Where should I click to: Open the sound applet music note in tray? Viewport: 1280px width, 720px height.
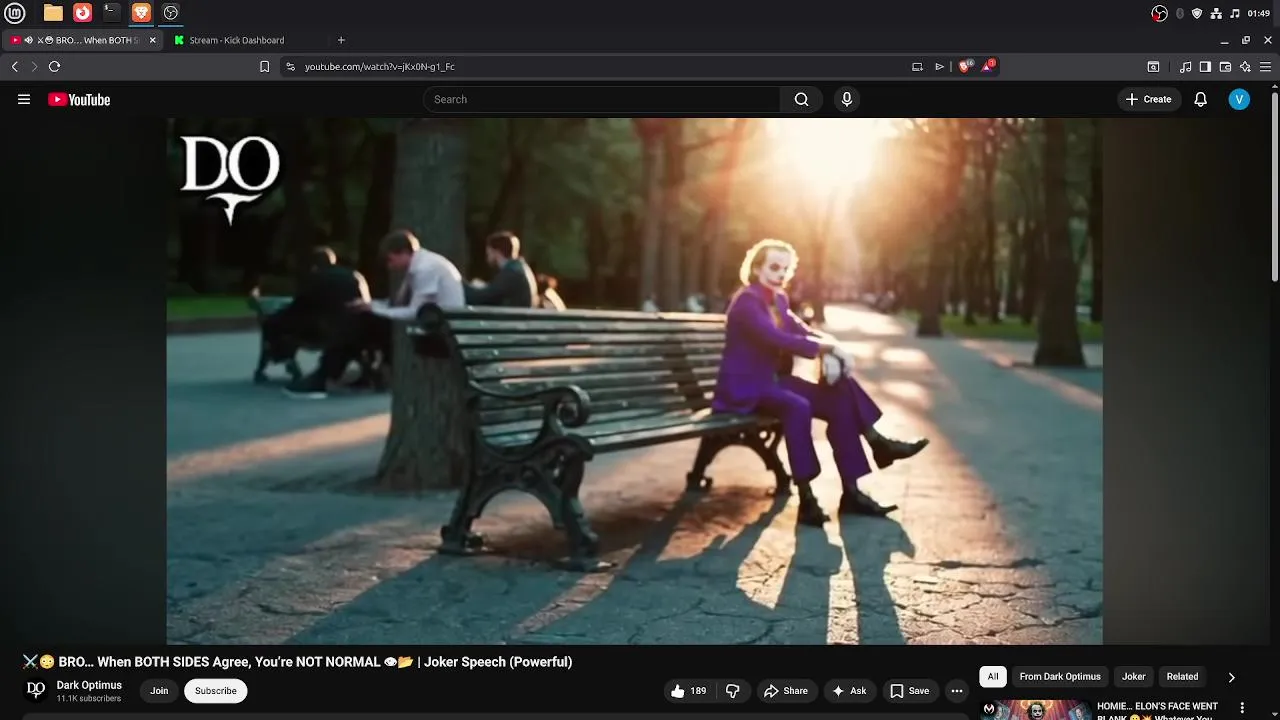point(1235,13)
